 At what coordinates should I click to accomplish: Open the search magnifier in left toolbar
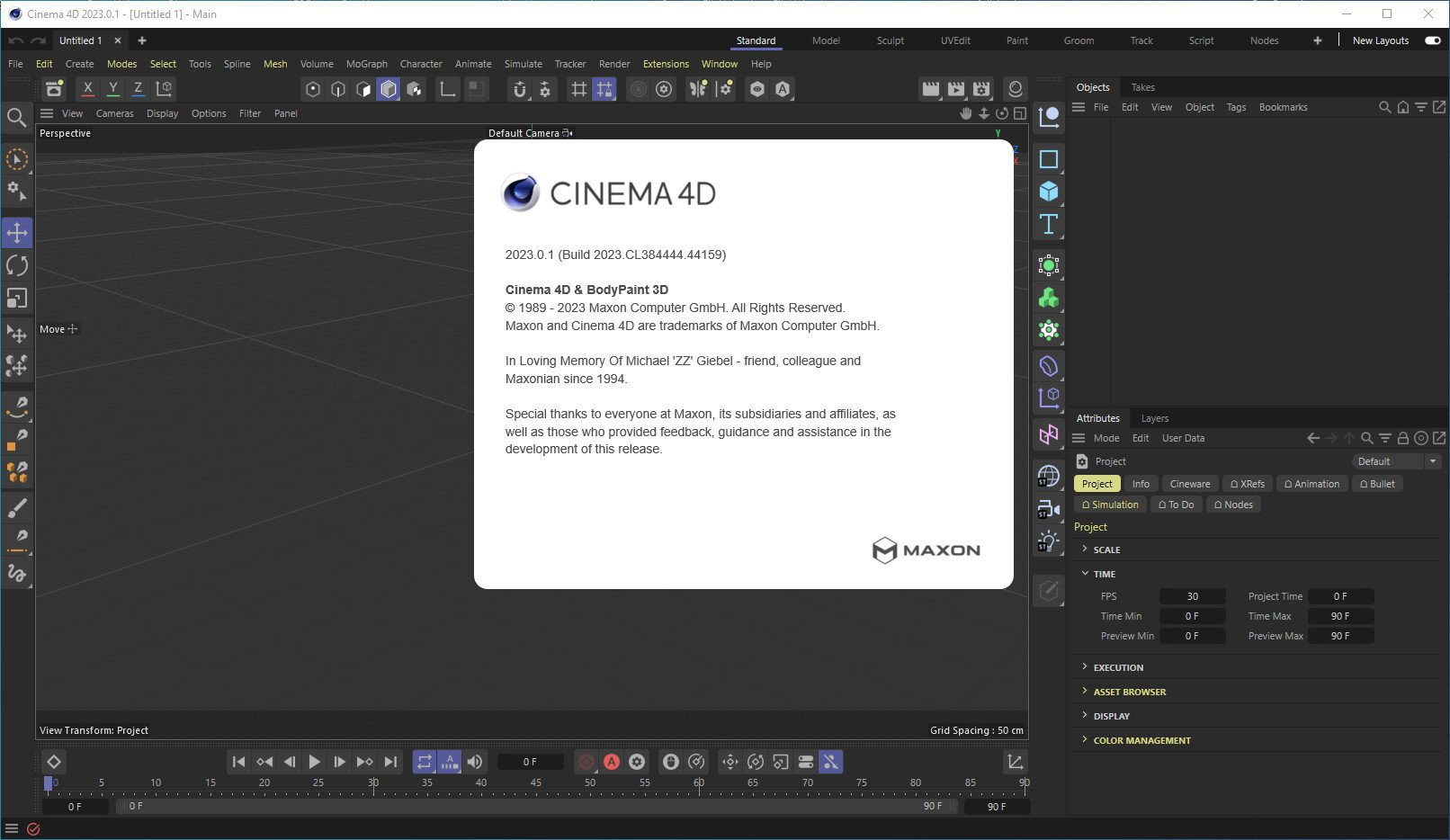pos(16,117)
